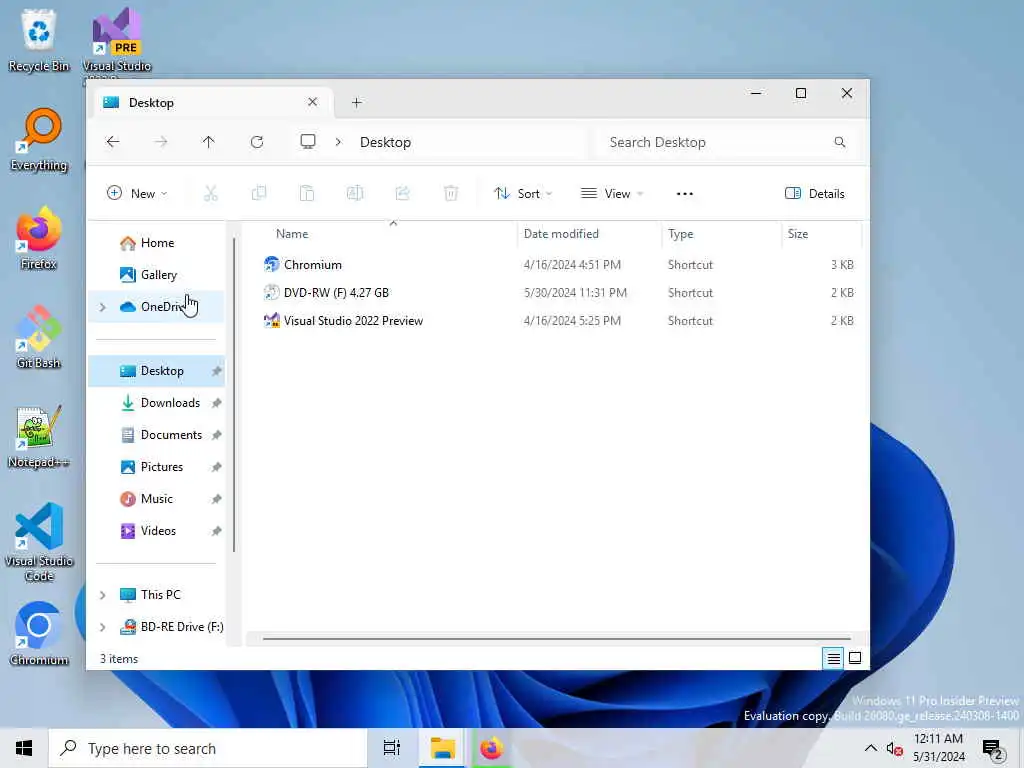Select the Firefox desktop shortcut

pos(39,238)
